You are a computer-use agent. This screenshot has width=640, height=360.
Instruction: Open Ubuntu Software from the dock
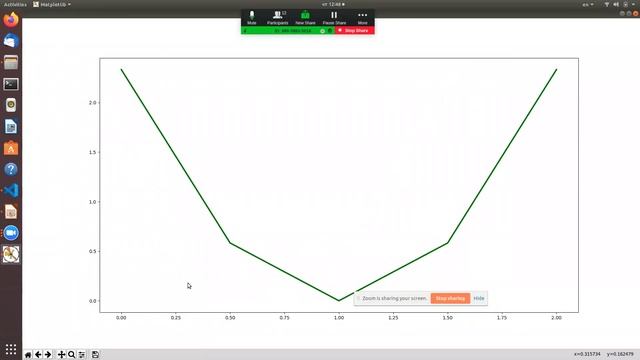pos(11,148)
